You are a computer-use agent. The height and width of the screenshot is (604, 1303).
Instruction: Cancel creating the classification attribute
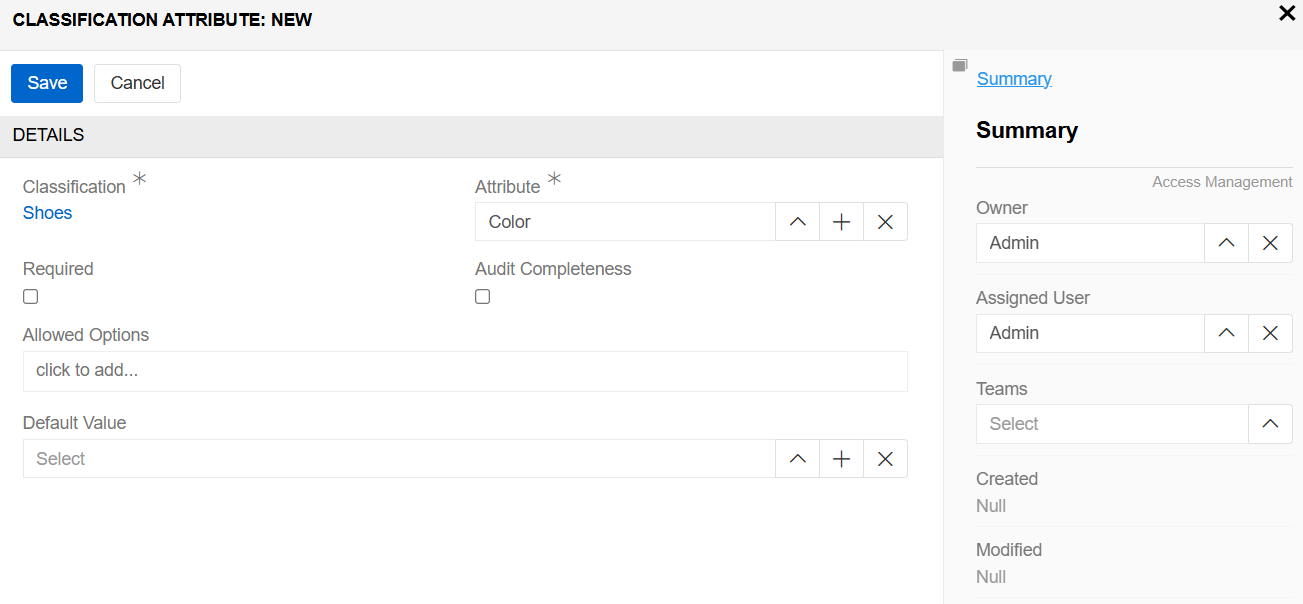tap(137, 83)
